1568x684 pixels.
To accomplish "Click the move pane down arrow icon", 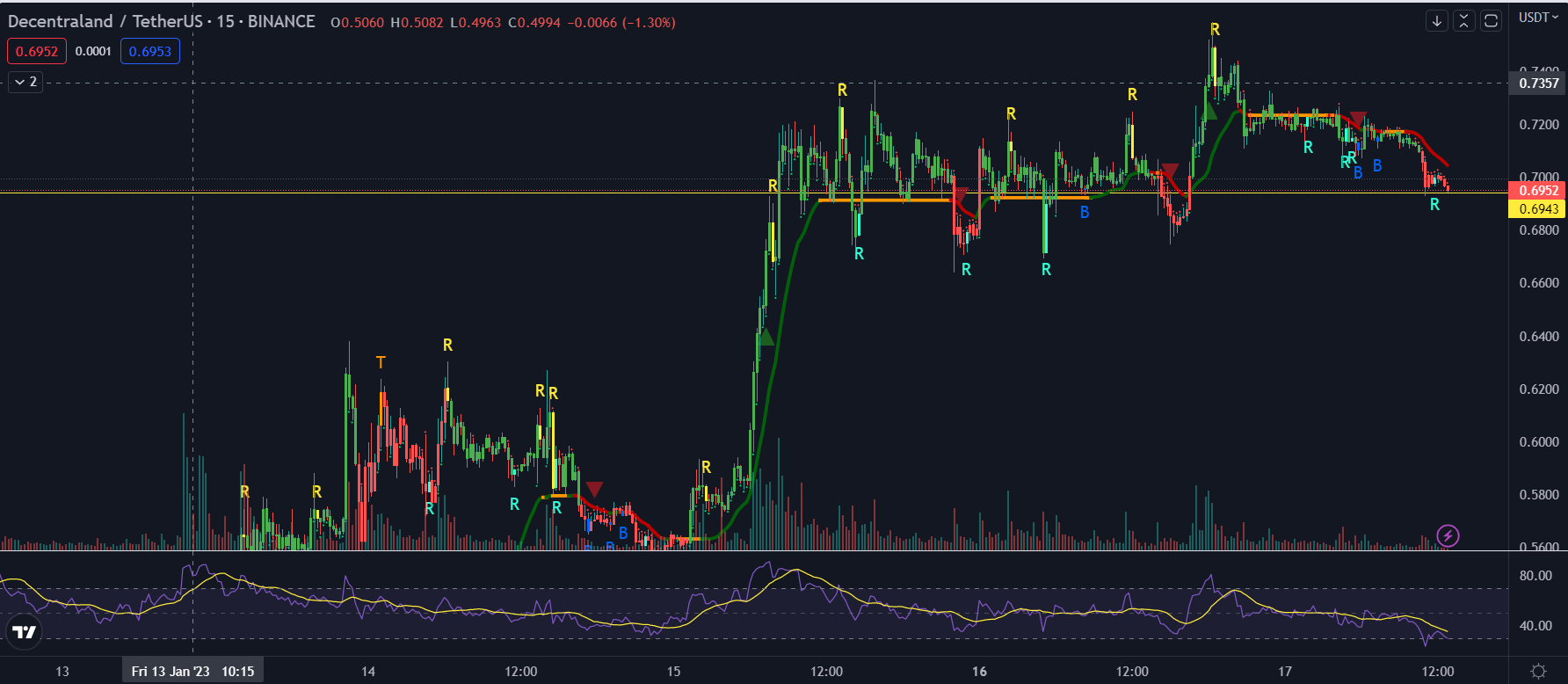I will [x=1437, y=21].
